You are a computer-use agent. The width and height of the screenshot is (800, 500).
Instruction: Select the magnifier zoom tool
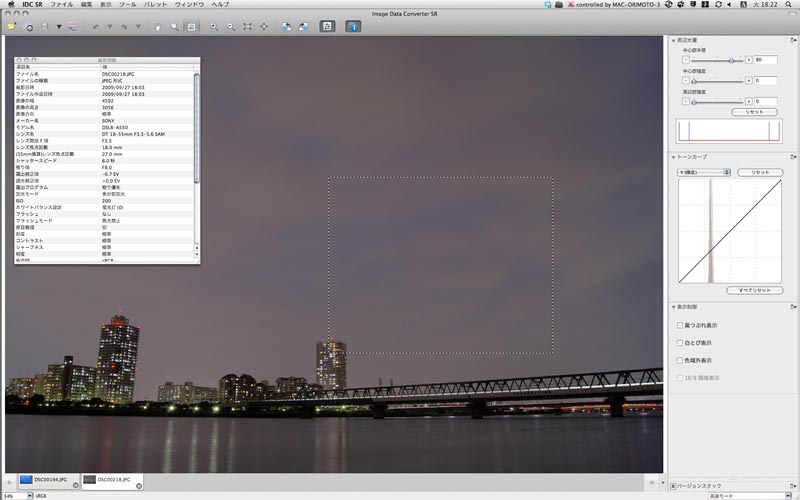[x=174, y=27]
